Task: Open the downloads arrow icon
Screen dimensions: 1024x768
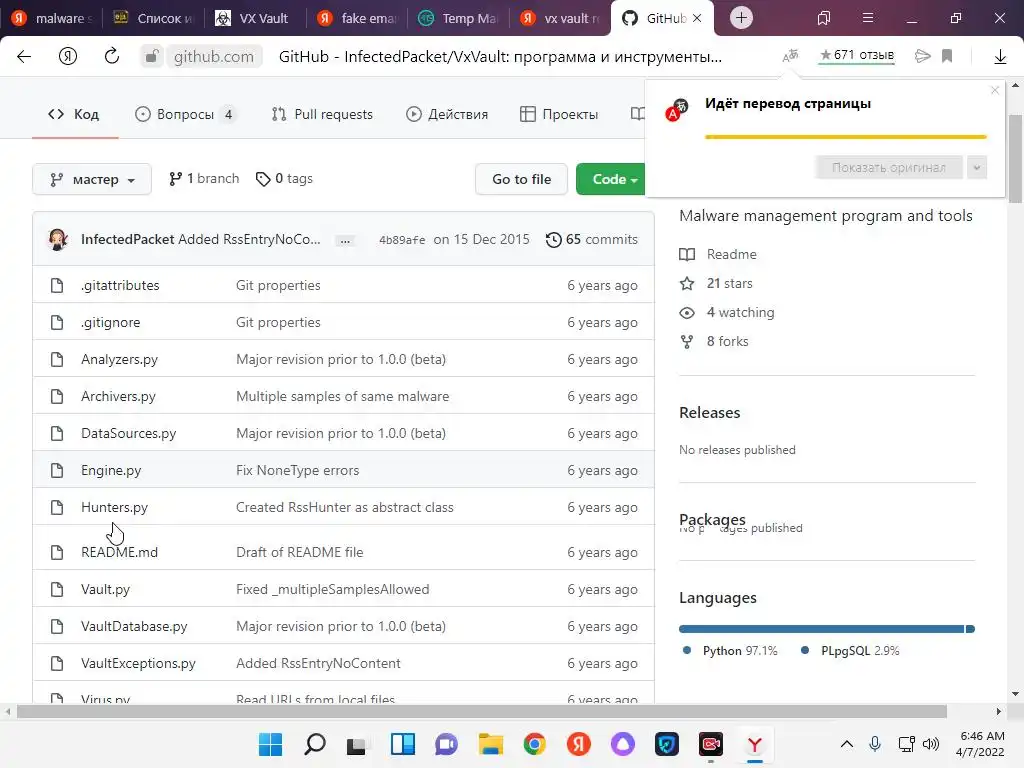Action: 1000,57
